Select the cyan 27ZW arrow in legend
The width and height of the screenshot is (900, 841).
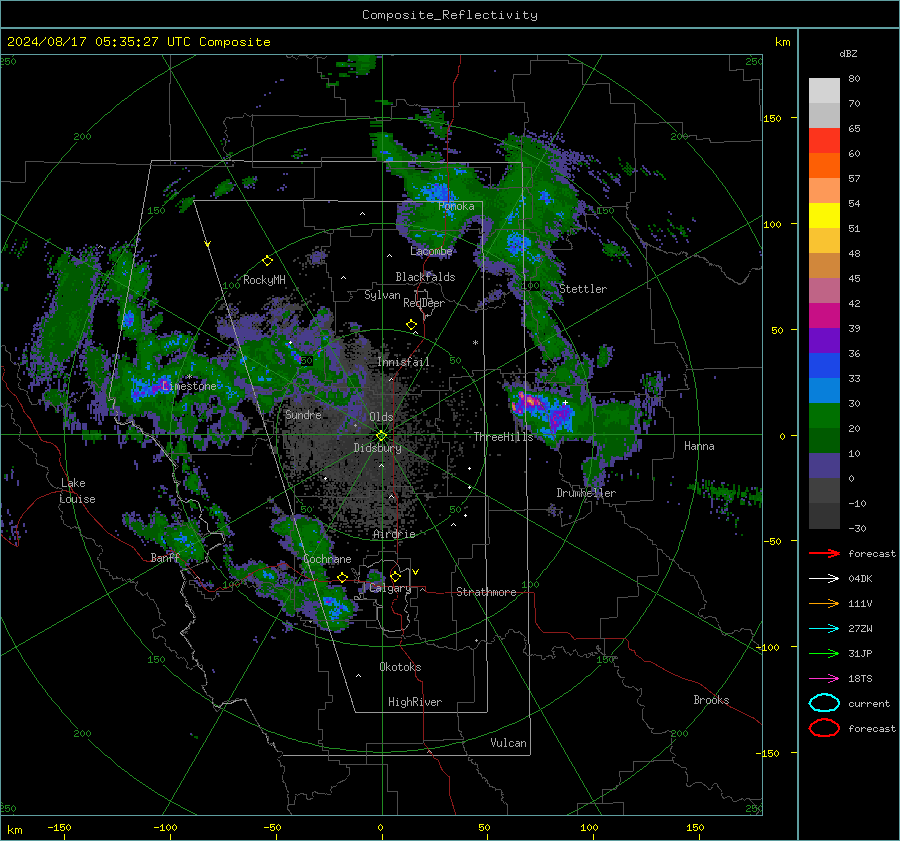pos(824,629)
